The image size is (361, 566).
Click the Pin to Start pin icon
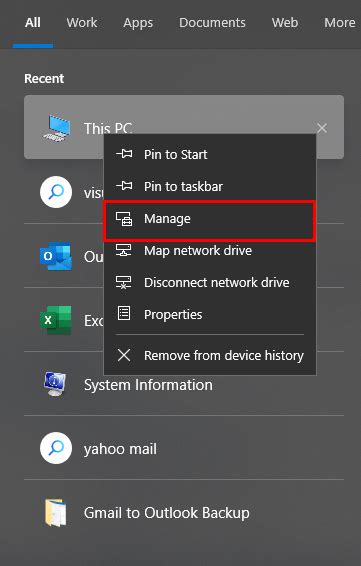point(124,154)
